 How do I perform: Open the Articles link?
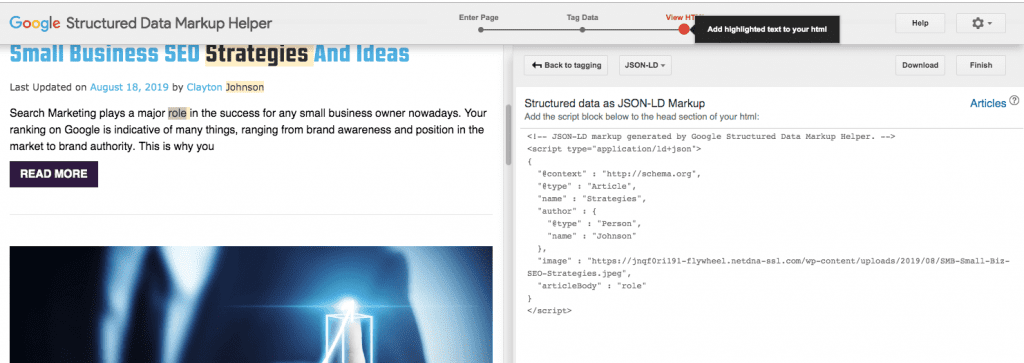(x=988, y=103)
